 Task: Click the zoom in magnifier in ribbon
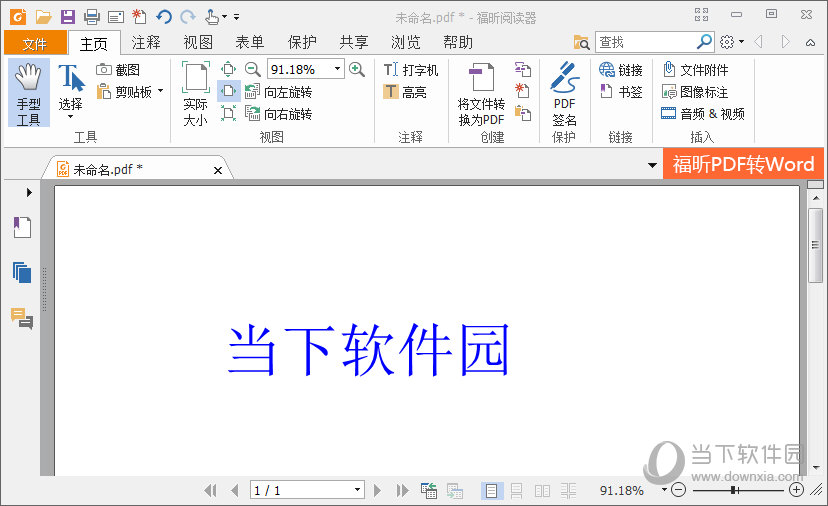(357, 69)
